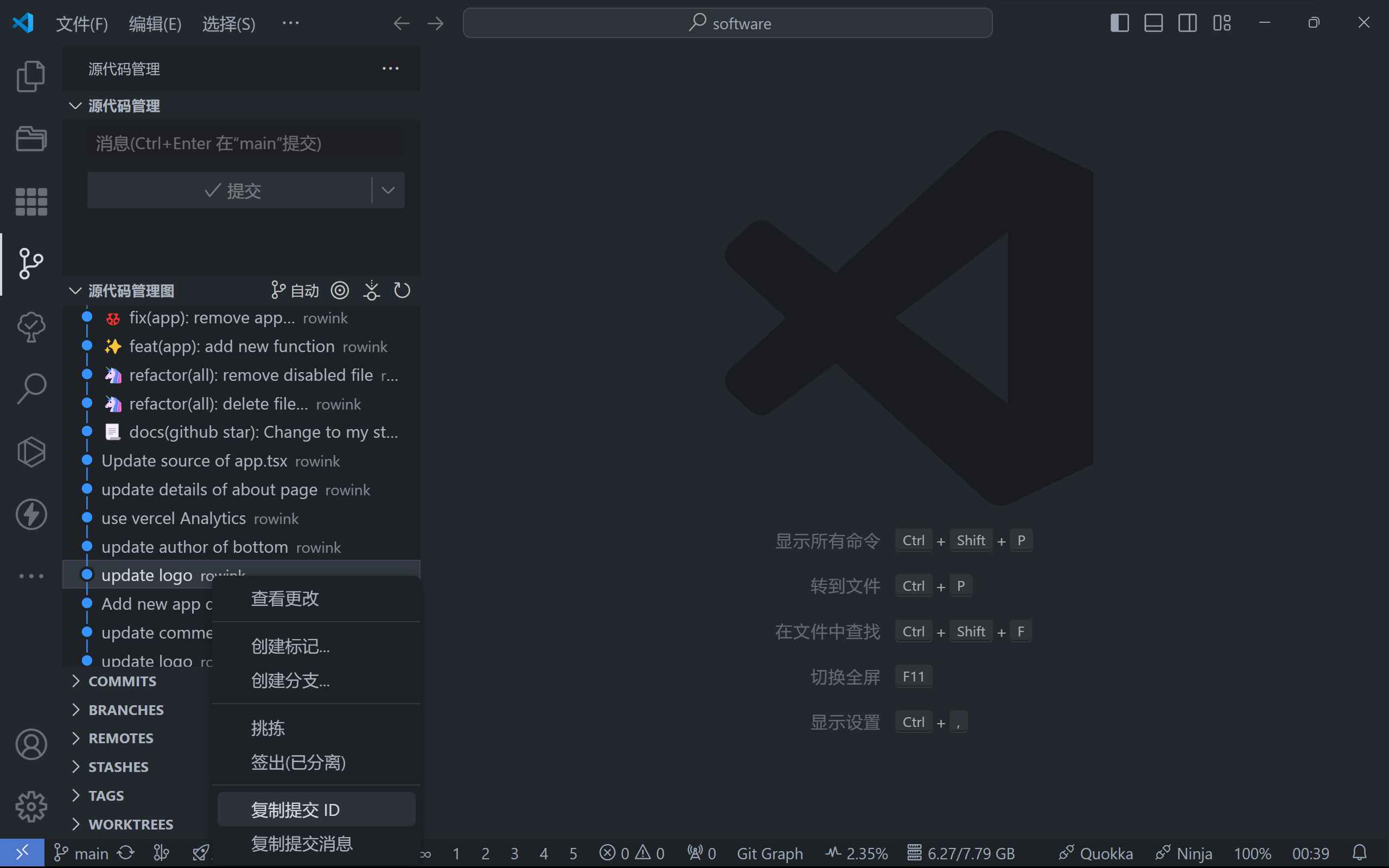Collapse the 源代码管理 section
This screenshot has height=868, width=1389.
tap(241, 106)
